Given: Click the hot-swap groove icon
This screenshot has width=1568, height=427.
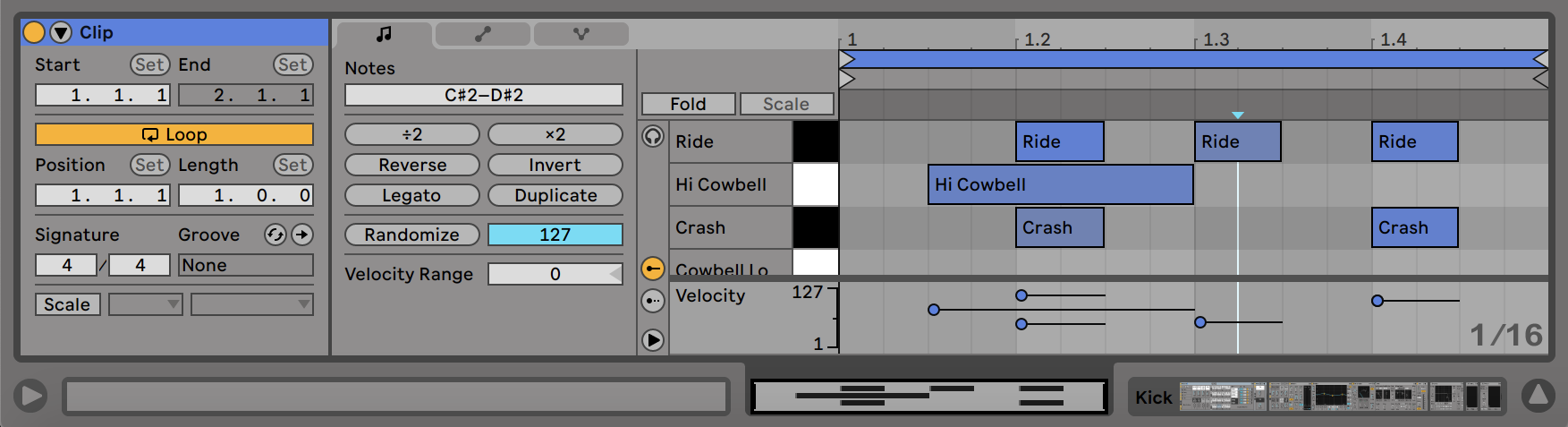Looking at the screenshot, I should pyautogui.click(x=275, y=235).
